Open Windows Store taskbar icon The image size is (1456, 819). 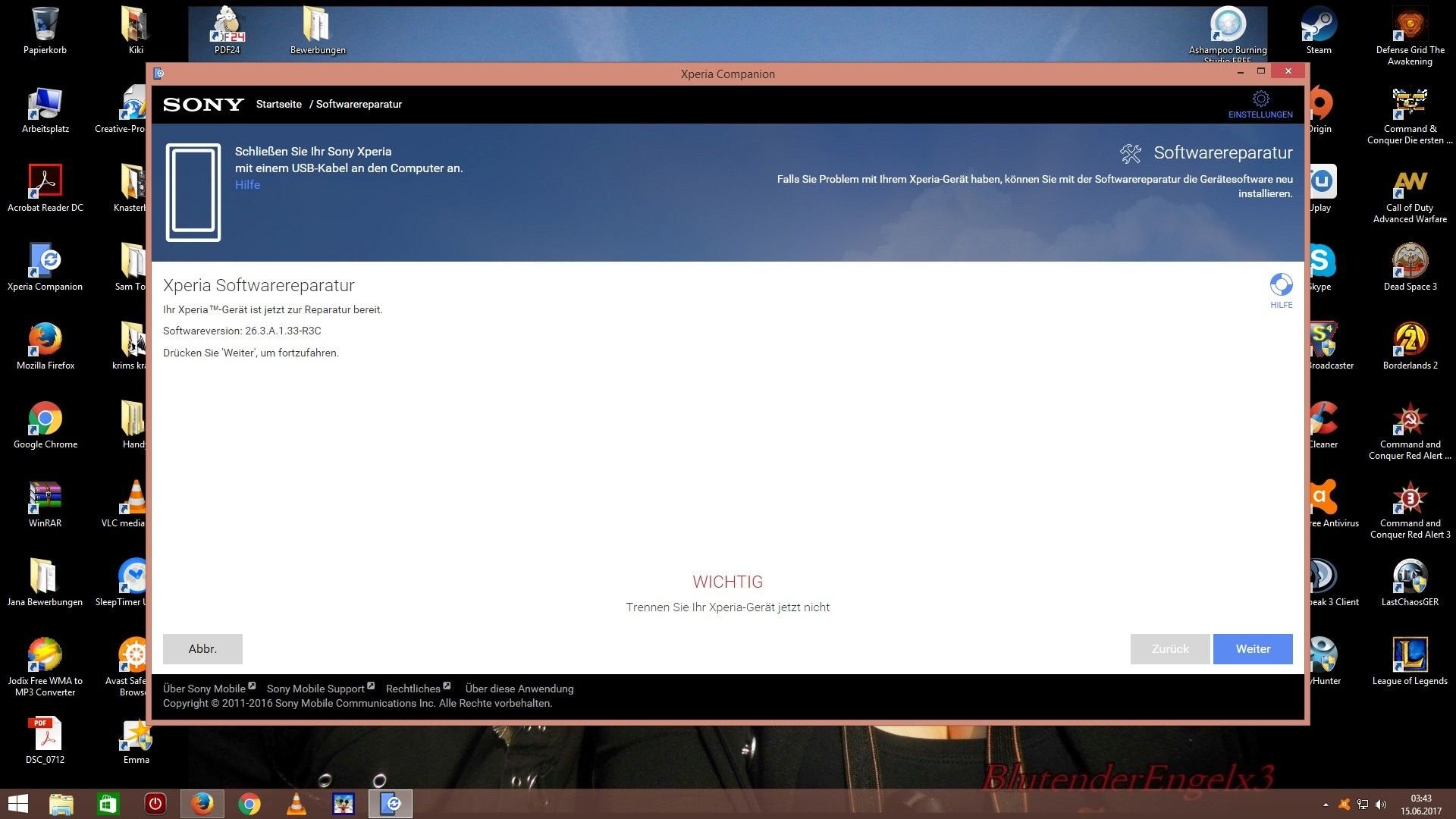click(x=108, y=804)
